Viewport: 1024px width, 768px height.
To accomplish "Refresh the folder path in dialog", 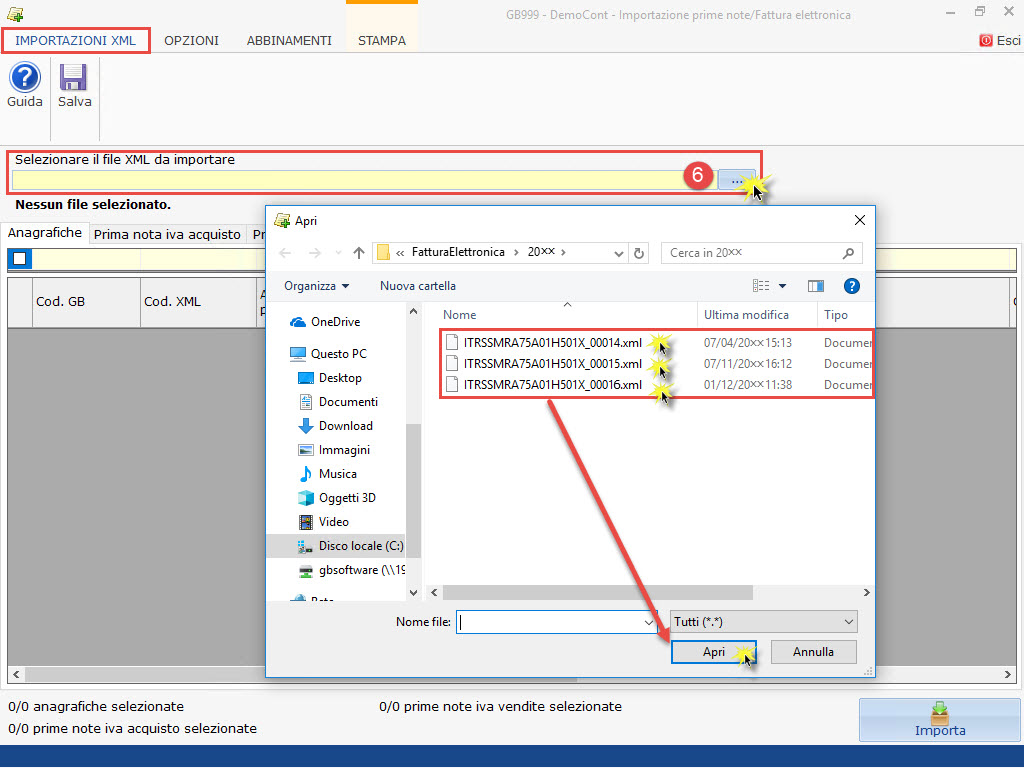I will click(640, 253).
